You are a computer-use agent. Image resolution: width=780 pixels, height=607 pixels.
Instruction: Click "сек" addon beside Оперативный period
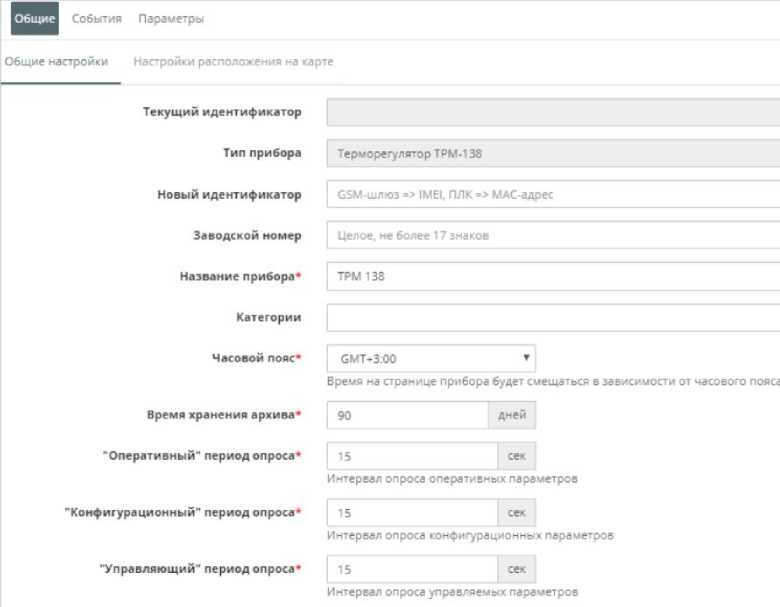point(516,456)
